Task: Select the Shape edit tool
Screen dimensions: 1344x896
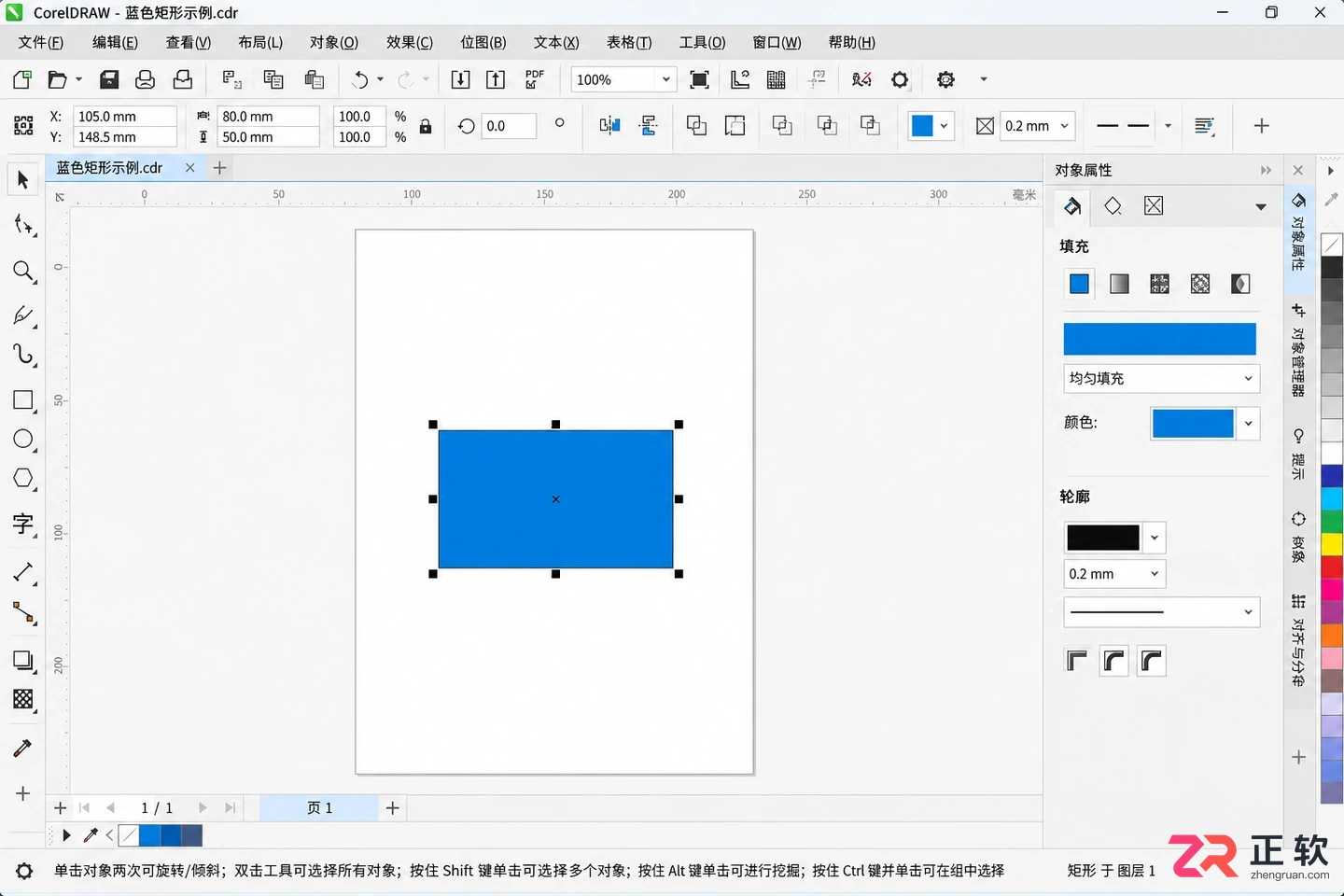Action: [x=23, y=225]
